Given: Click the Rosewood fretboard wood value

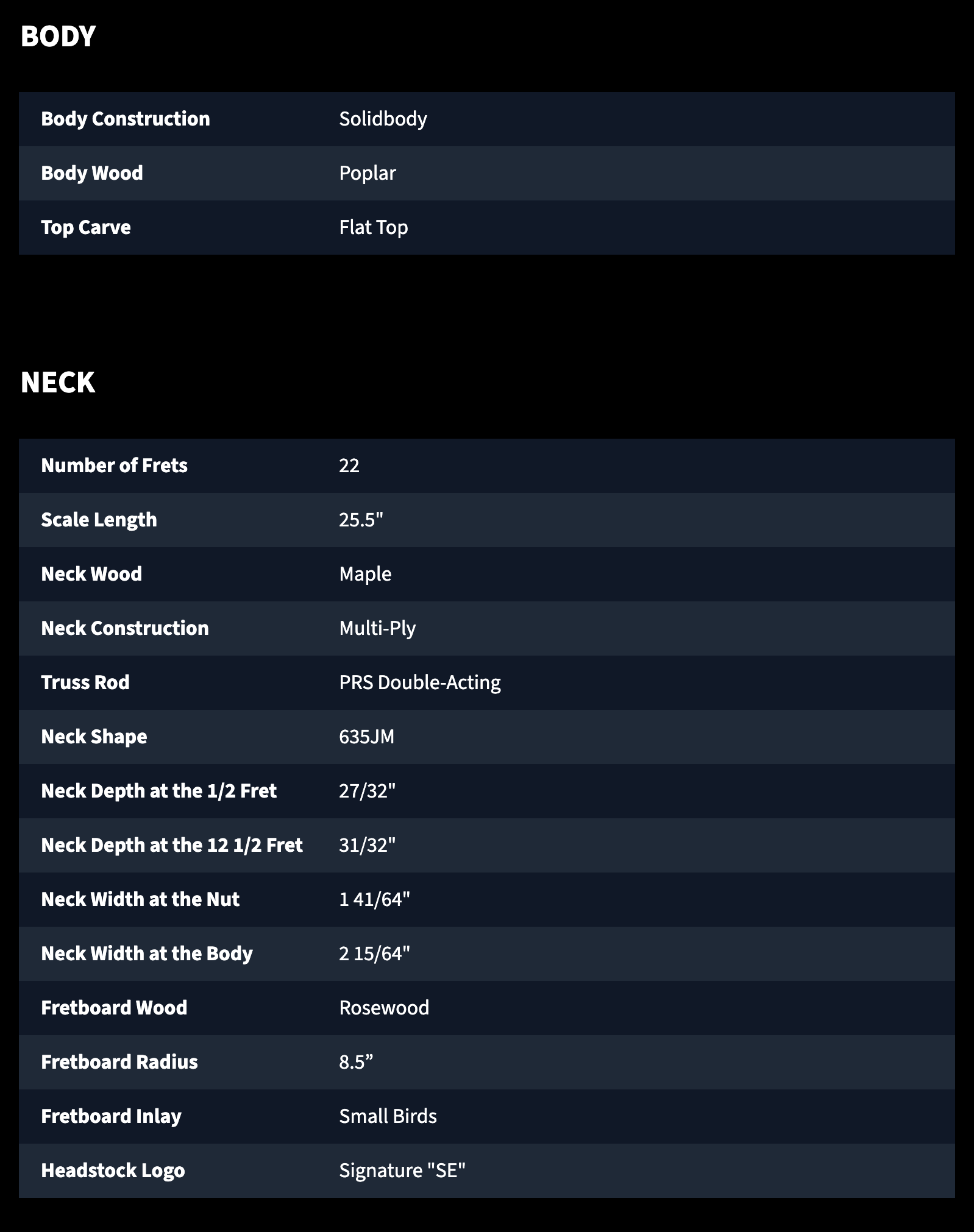Looking at the screenshot, I should point(384,1008).
